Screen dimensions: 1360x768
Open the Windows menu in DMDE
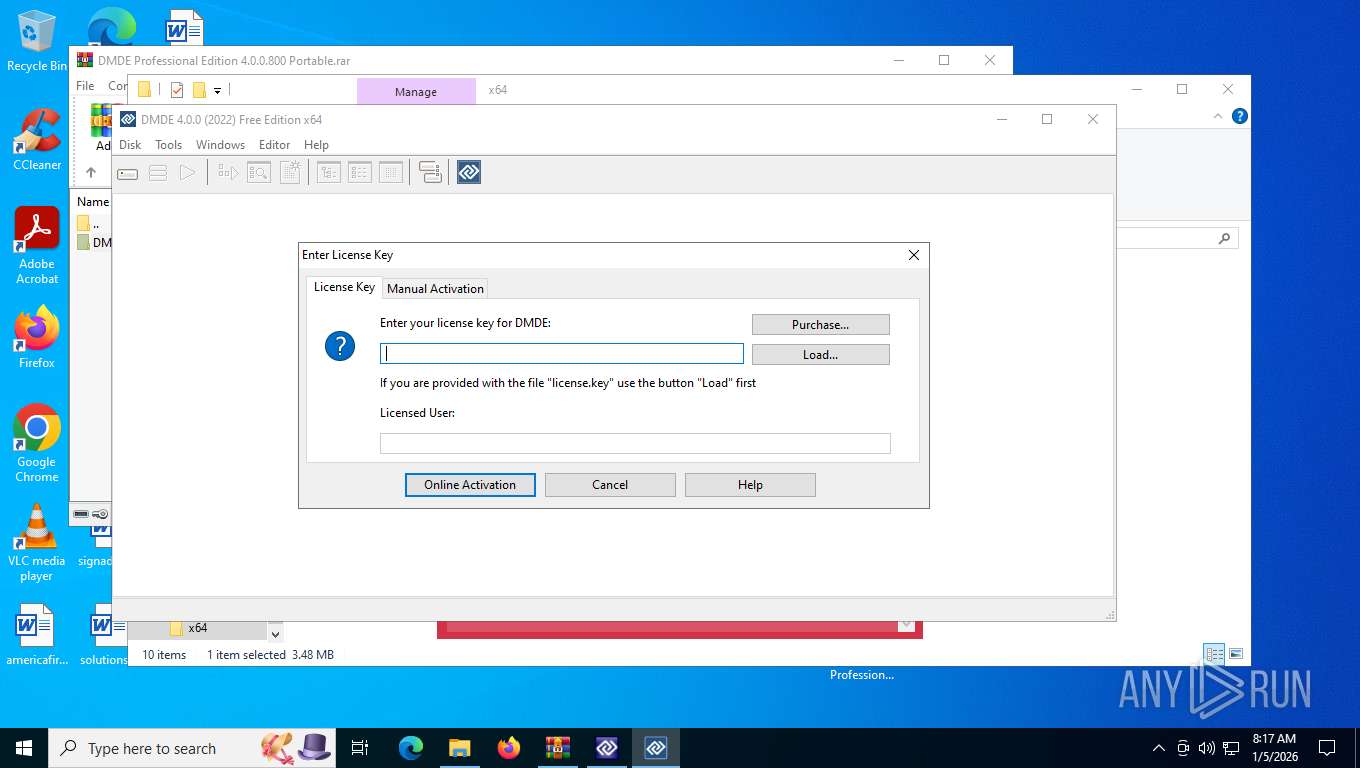[220, 145]
